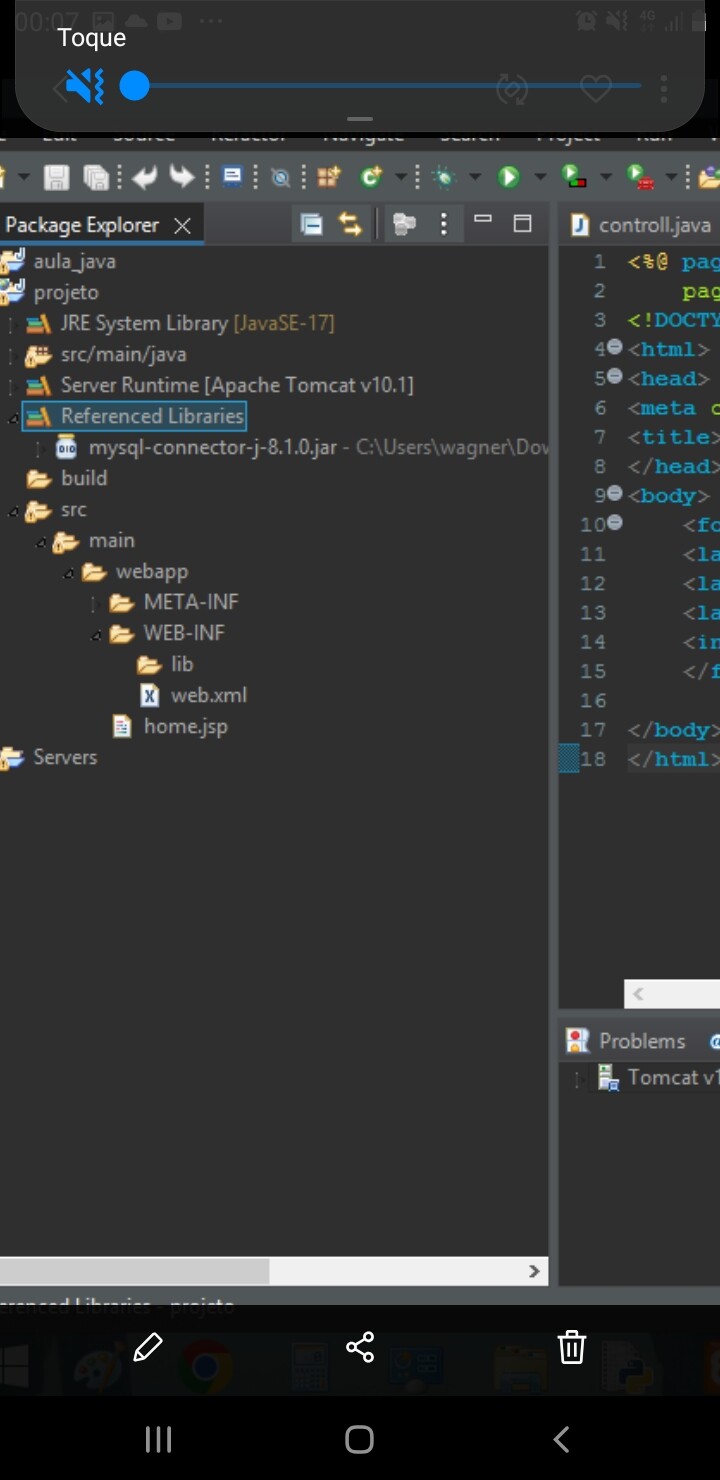
Task: Toggle Link with Editor in Package Explorer
Action: click(x=350, y=225)
